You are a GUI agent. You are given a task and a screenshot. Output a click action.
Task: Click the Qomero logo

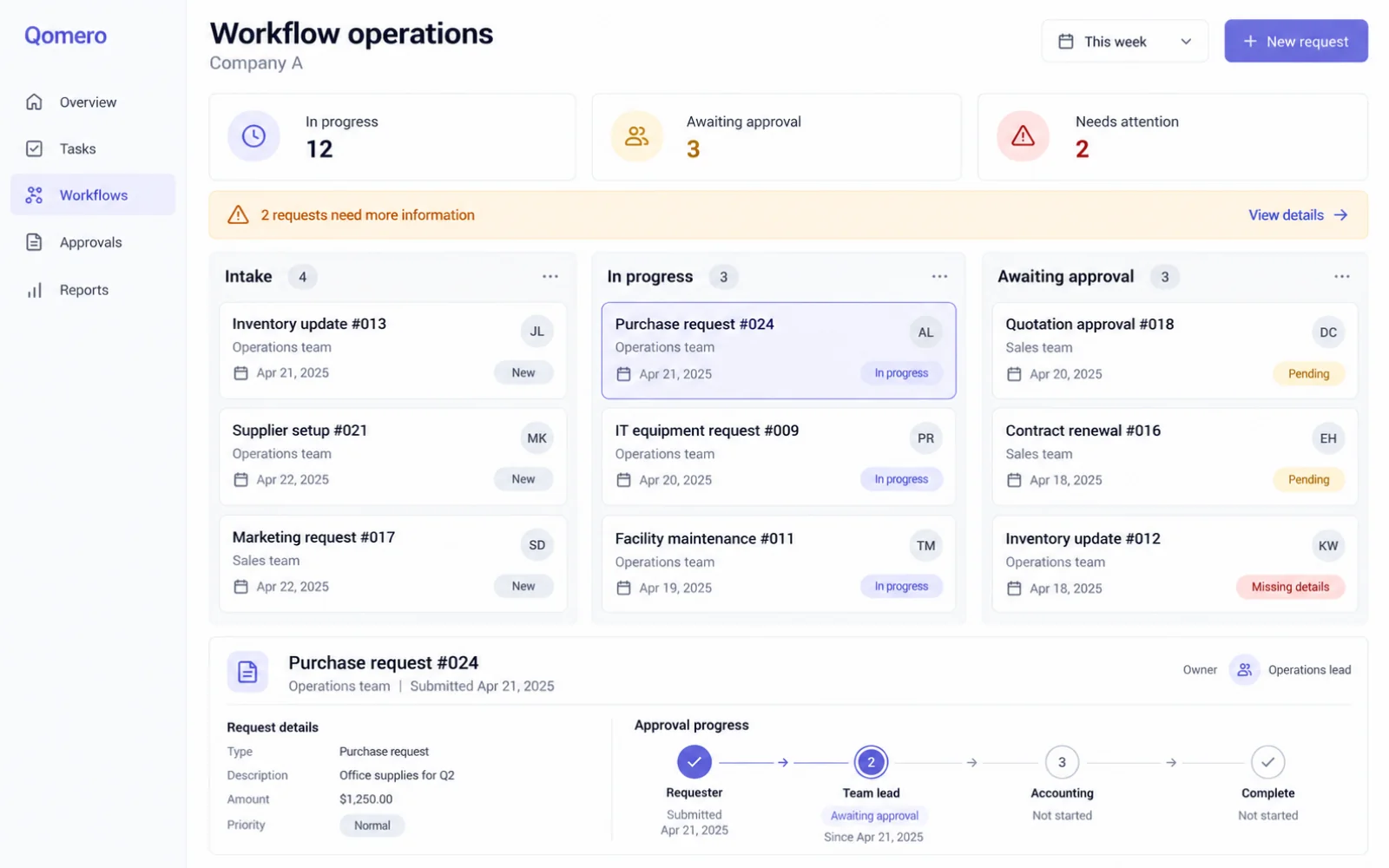65,36
